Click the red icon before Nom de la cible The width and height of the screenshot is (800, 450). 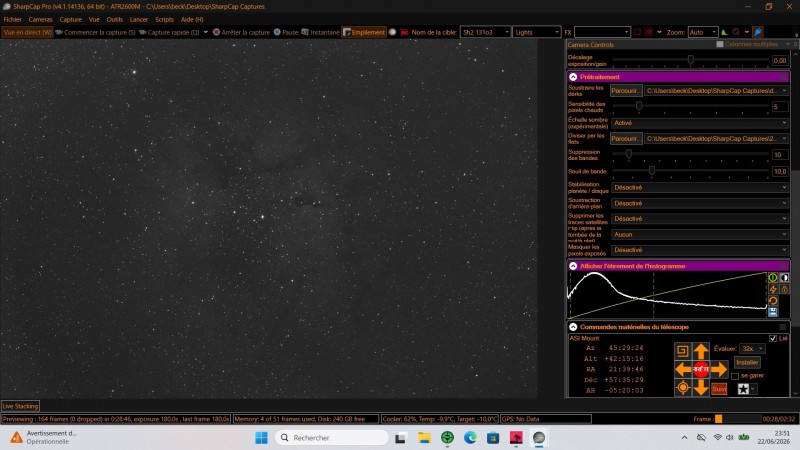point(404,32)
